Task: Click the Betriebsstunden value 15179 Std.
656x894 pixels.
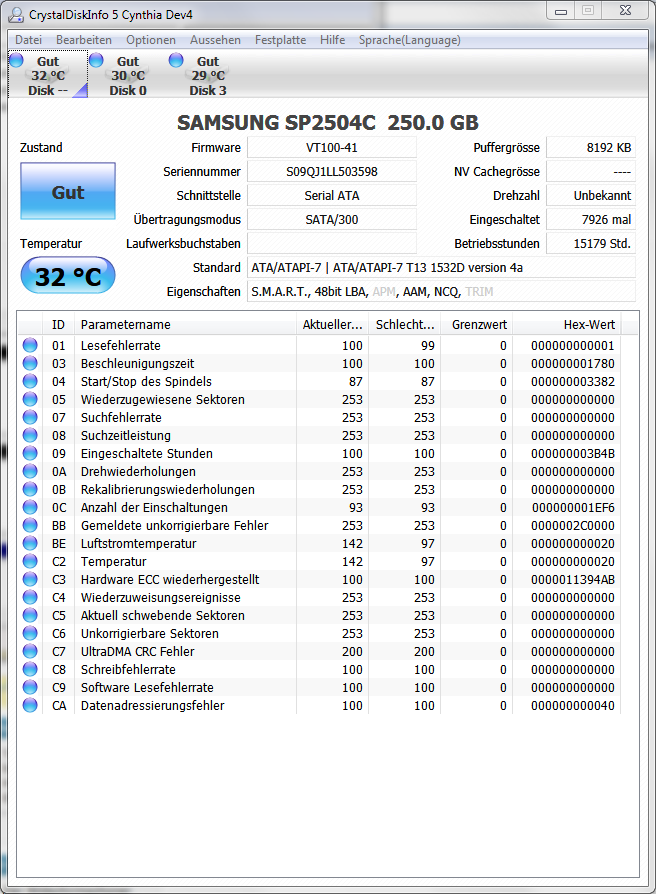Action: [591, 243]
